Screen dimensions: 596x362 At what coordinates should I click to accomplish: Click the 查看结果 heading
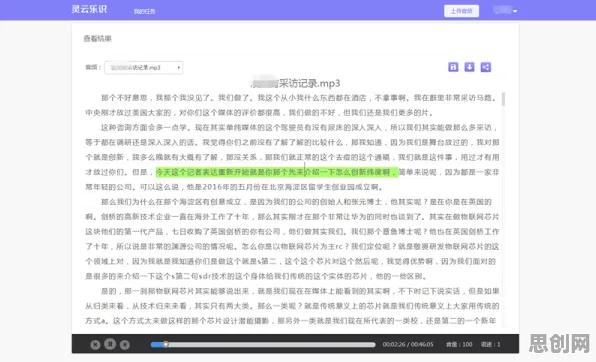[97, 38]
